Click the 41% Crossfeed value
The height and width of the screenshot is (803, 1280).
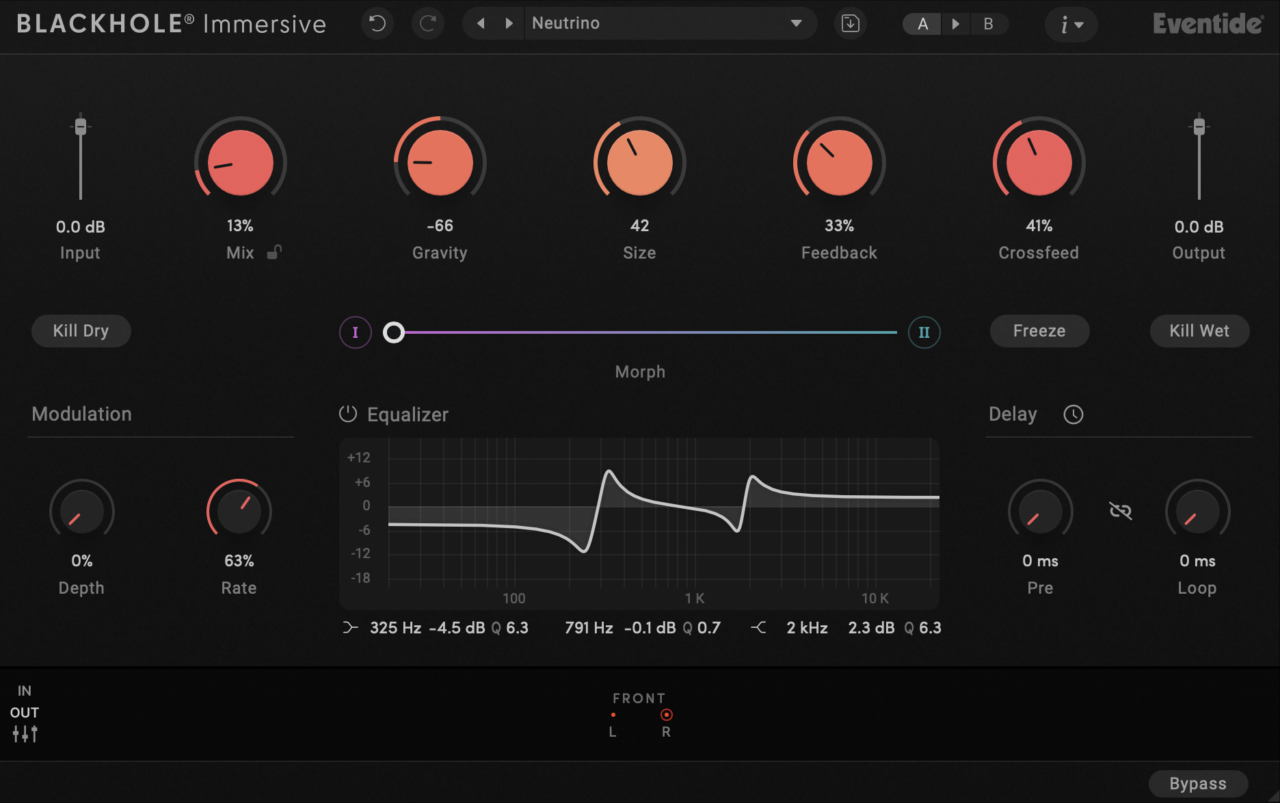1039,226
